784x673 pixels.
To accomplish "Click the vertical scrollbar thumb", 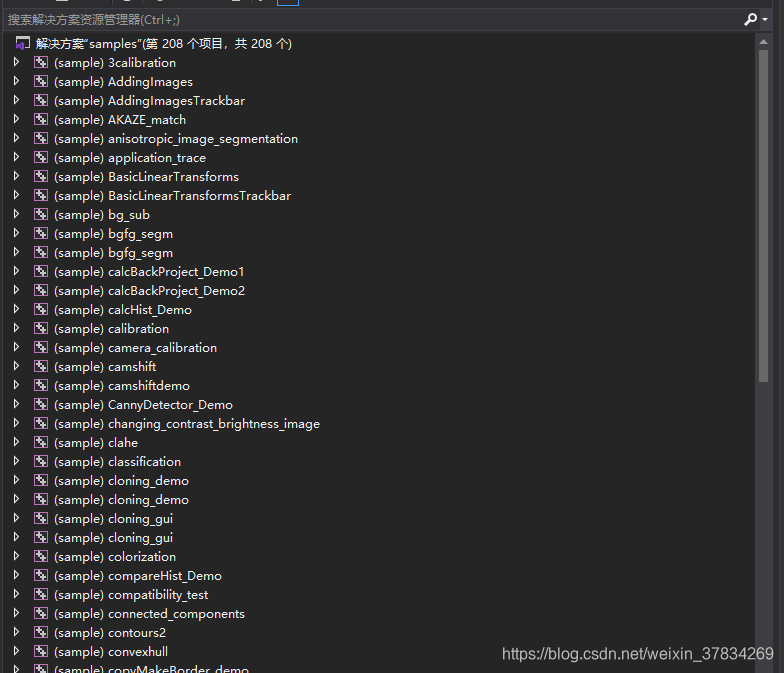I will click(x=763, y=216).
